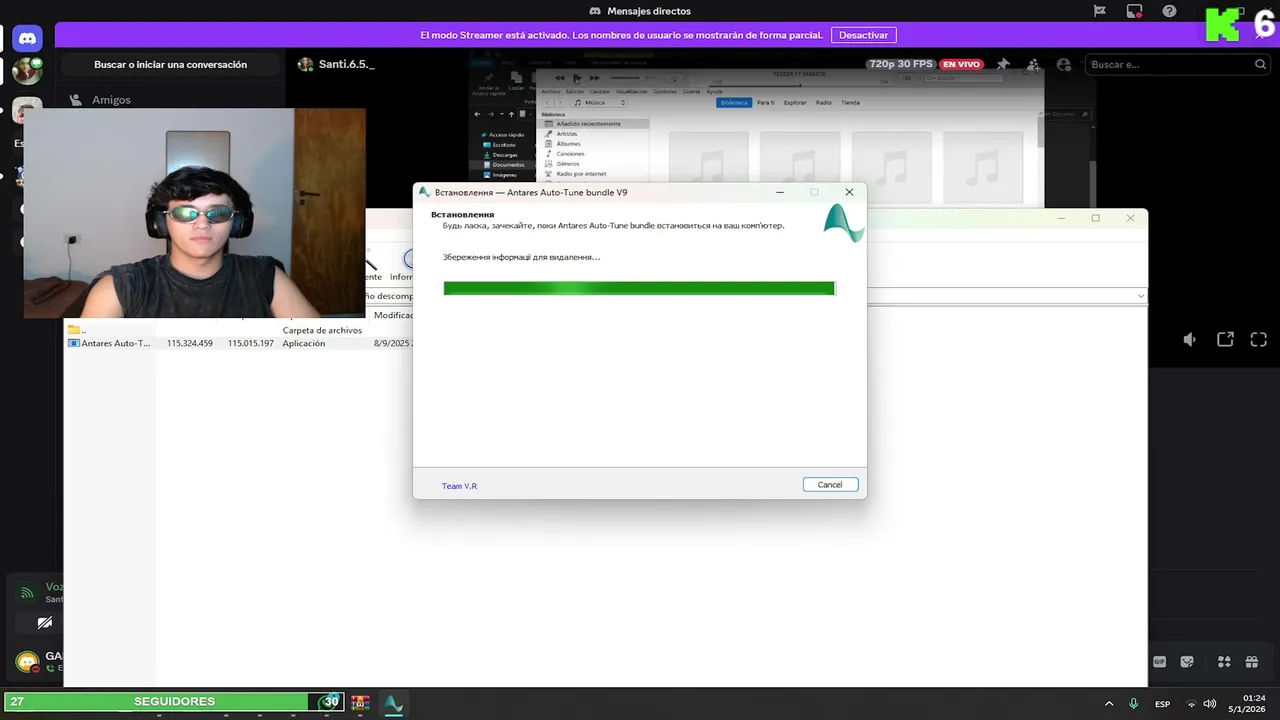The image size is (1280, 720).
Task: Open Descargas in streamed Explorer sidebar
Action: coord(505,155)
